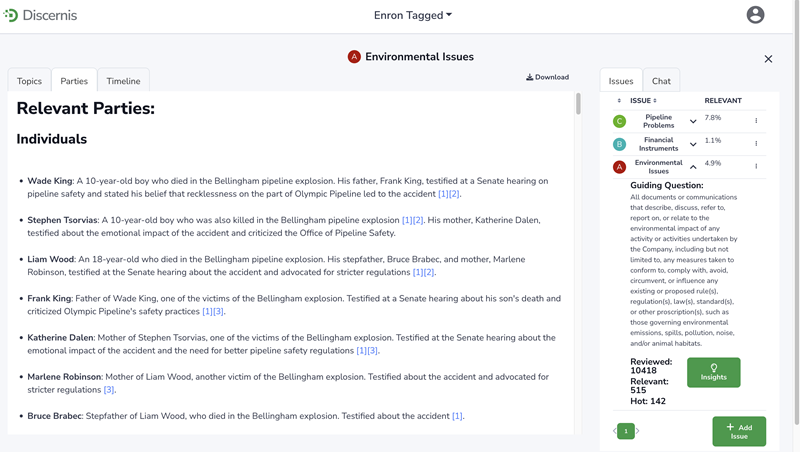Collapse the Environmental Issues details
Viewport: 800px width, 452px height.
click(693, 167)
